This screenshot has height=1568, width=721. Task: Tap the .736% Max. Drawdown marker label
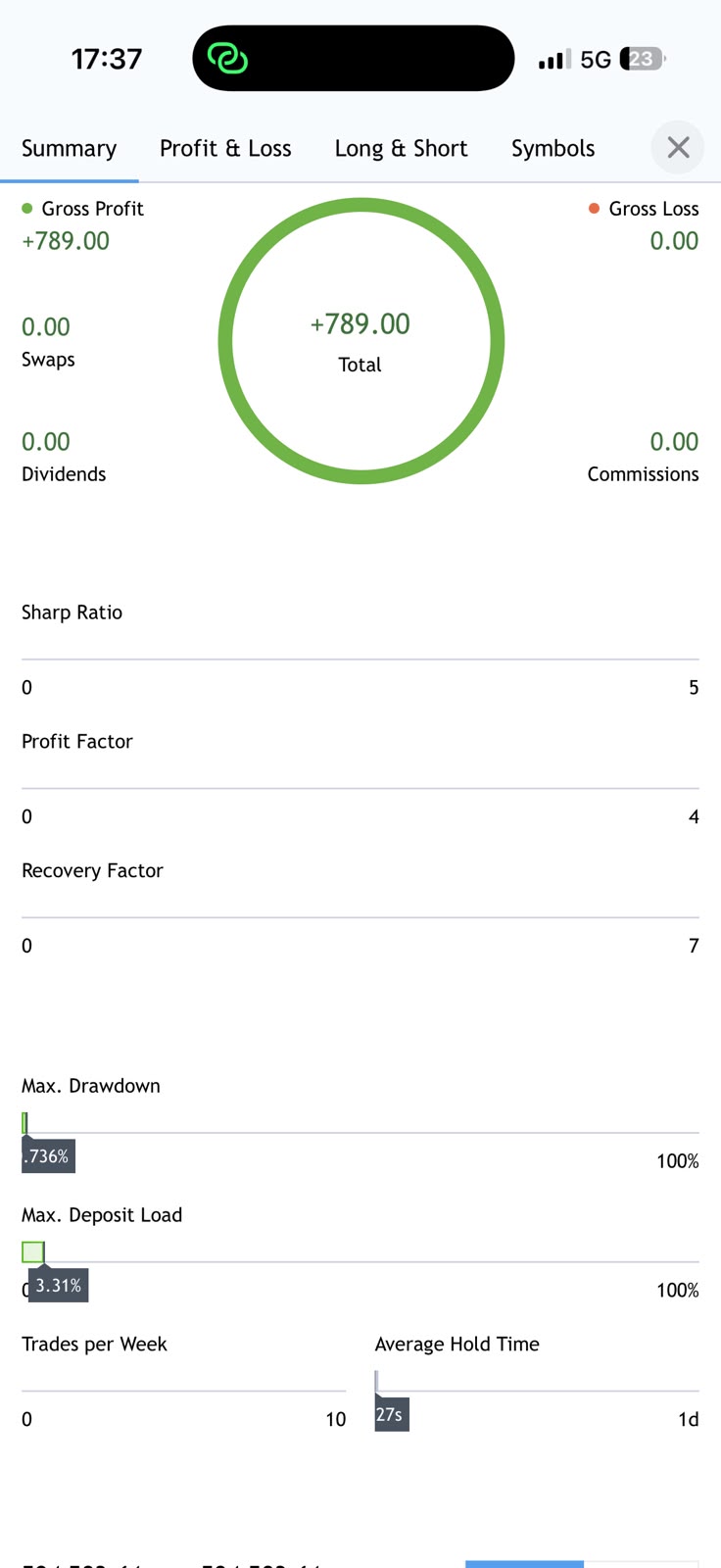point(48,1156)
